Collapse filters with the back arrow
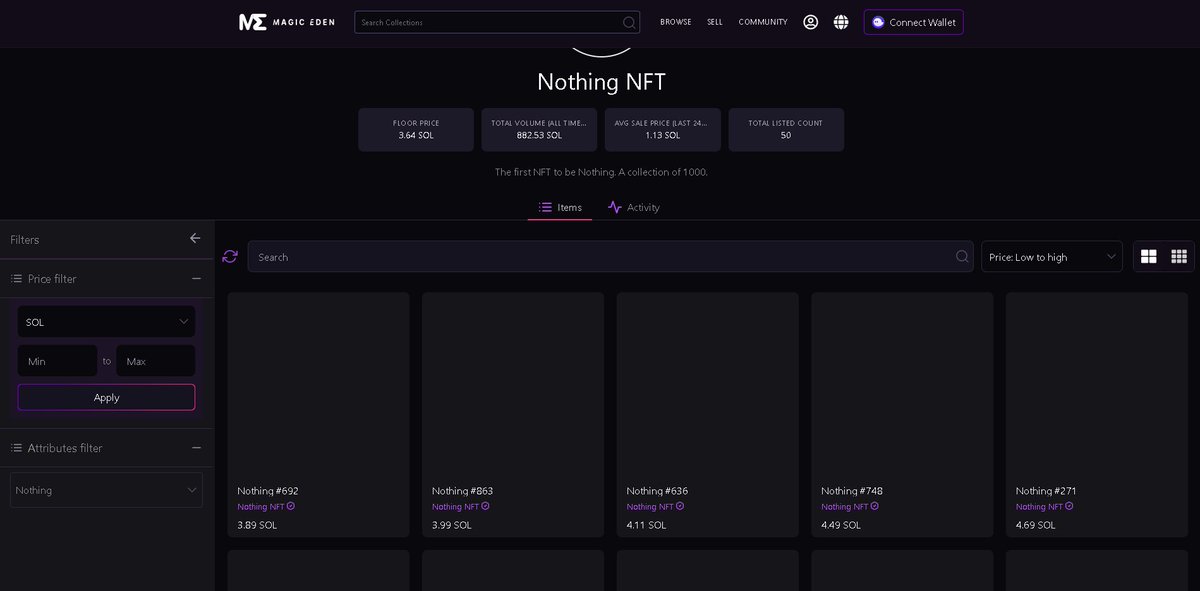The width and height of the screenshot is (1200, 591). click(x=195, y=238)
